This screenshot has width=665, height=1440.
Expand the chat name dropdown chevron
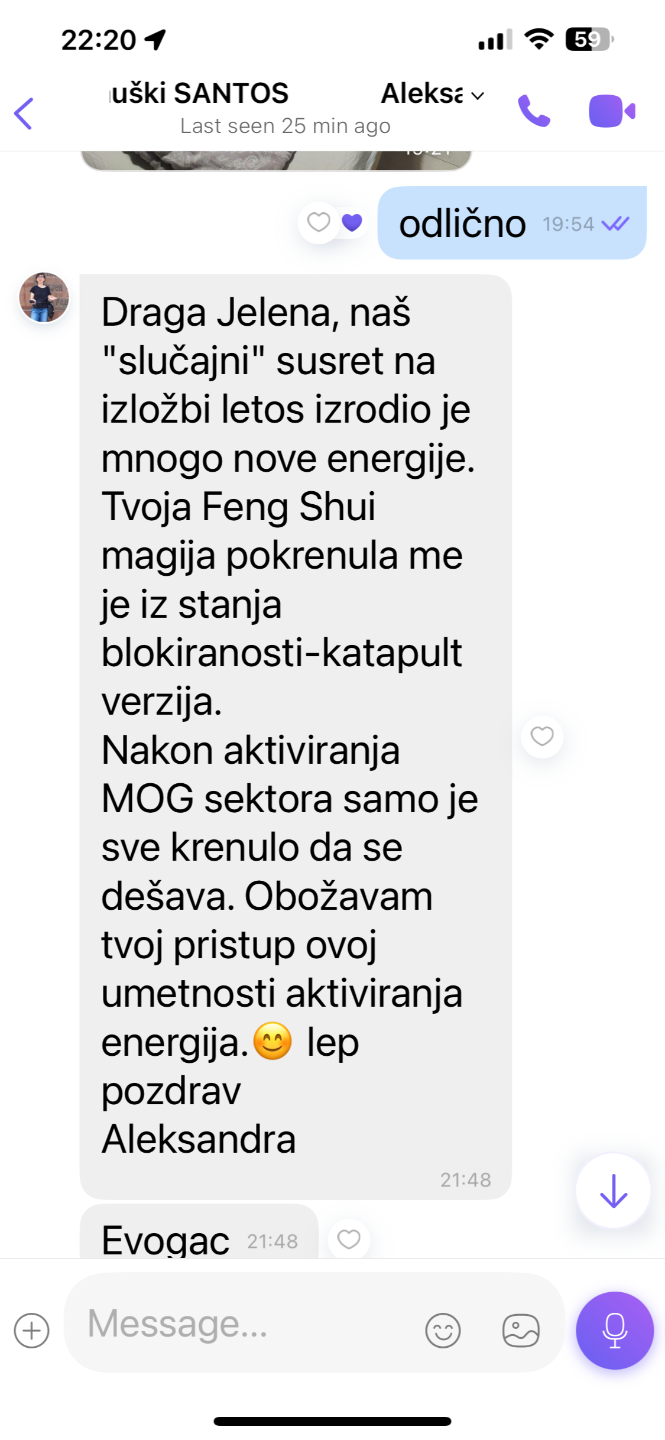477,96
